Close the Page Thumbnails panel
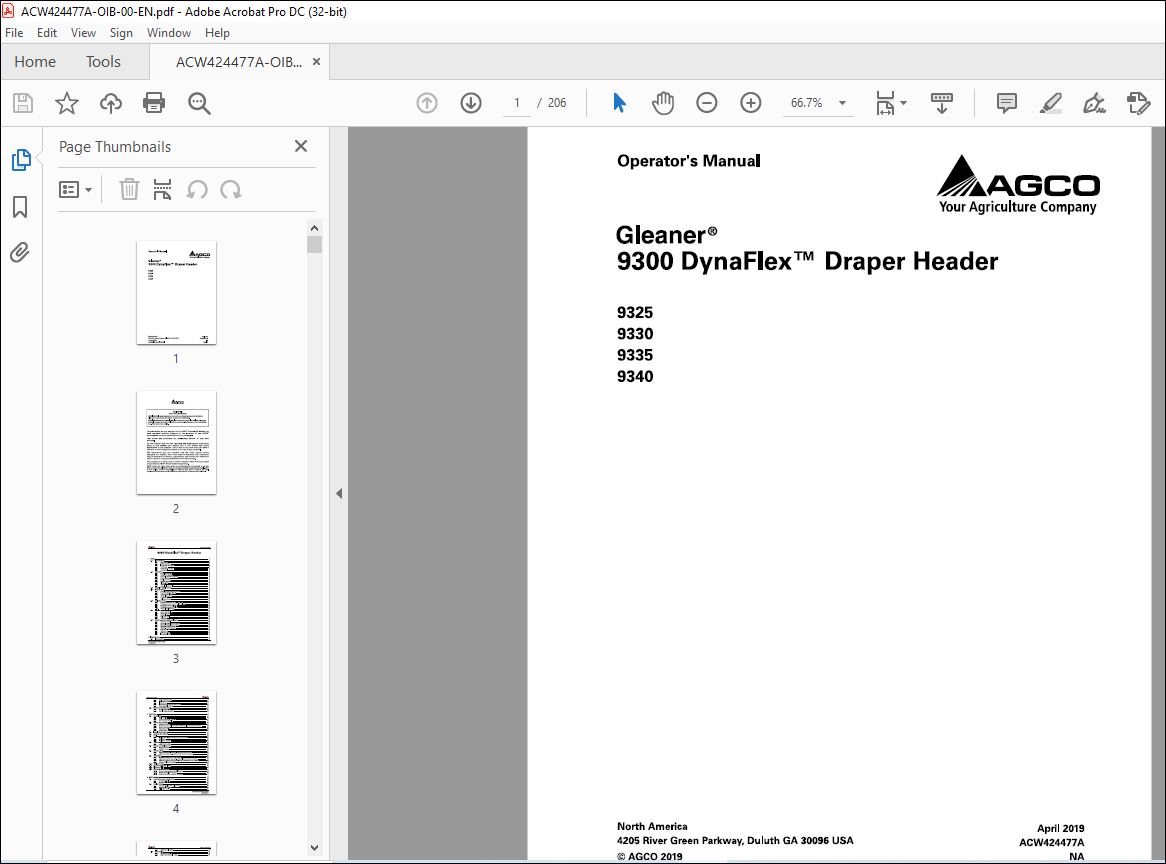The image size is (1166, 864). (300, 146)
